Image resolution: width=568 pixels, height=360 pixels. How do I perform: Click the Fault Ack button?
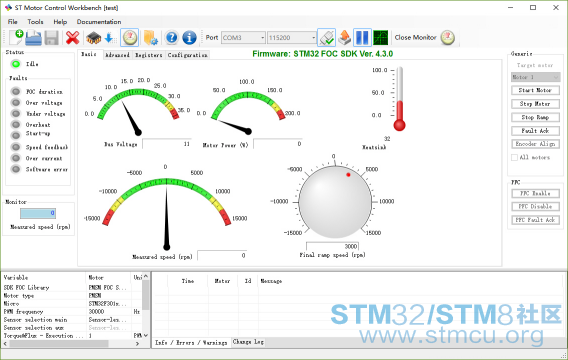click(535, 131)
